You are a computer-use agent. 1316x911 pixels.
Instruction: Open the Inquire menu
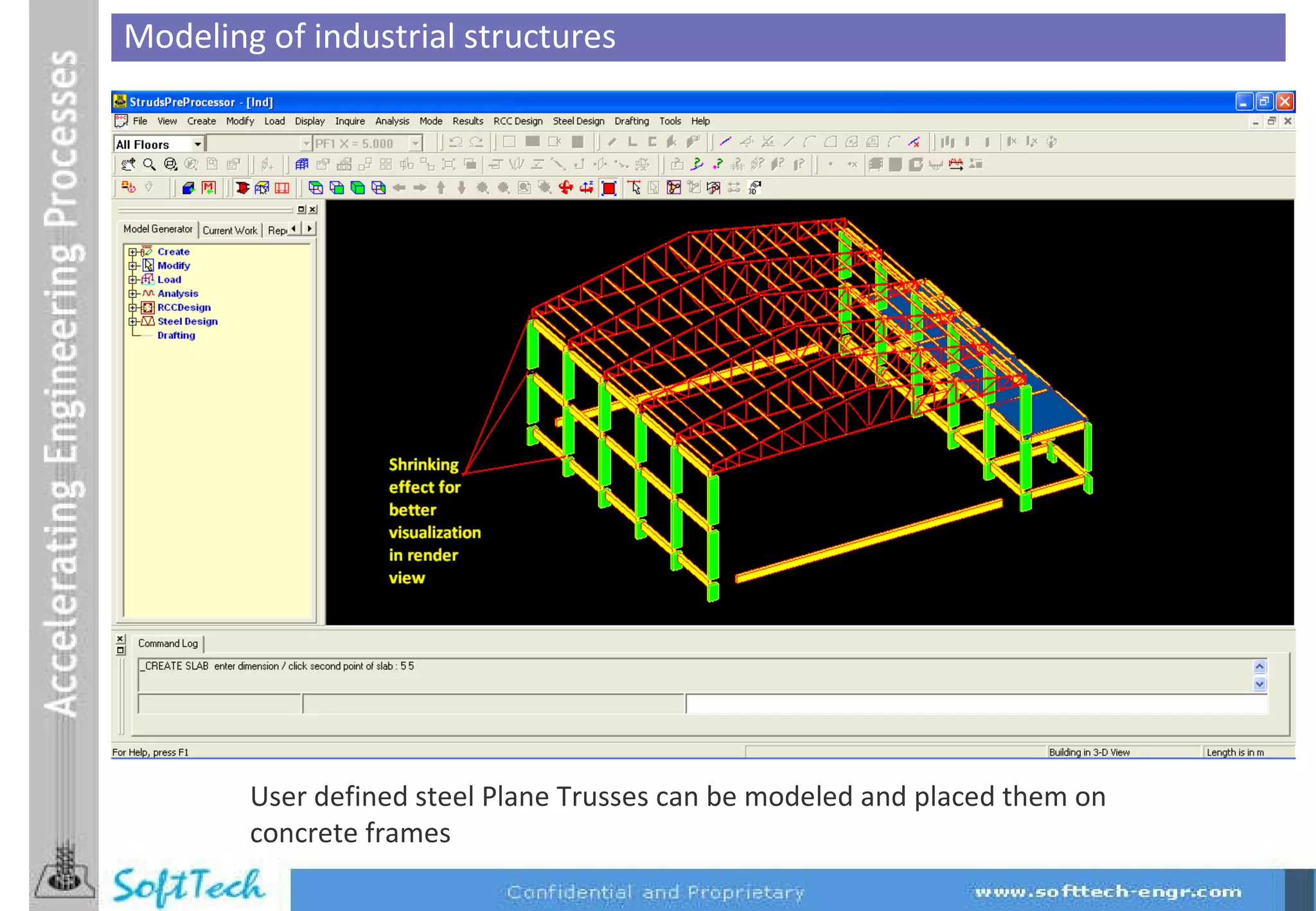[350, 121]
